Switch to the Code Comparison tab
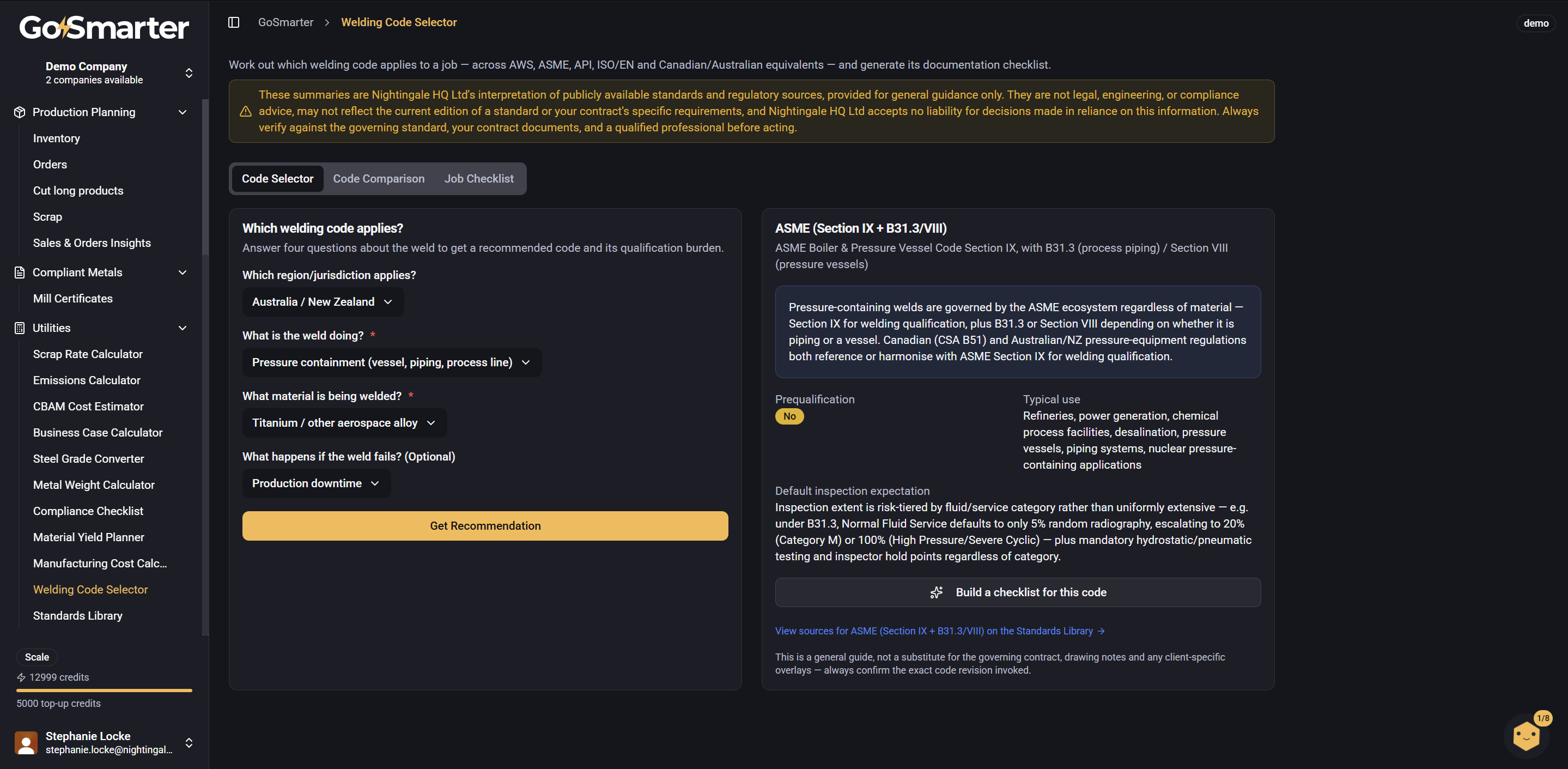The width and height of the screenshot is (1568, 769). tap(379, 178)
